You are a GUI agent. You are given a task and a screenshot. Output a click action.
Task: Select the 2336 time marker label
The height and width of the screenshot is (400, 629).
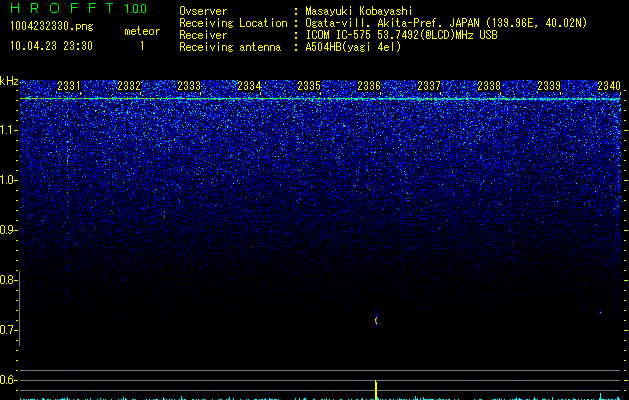[369, 86]
